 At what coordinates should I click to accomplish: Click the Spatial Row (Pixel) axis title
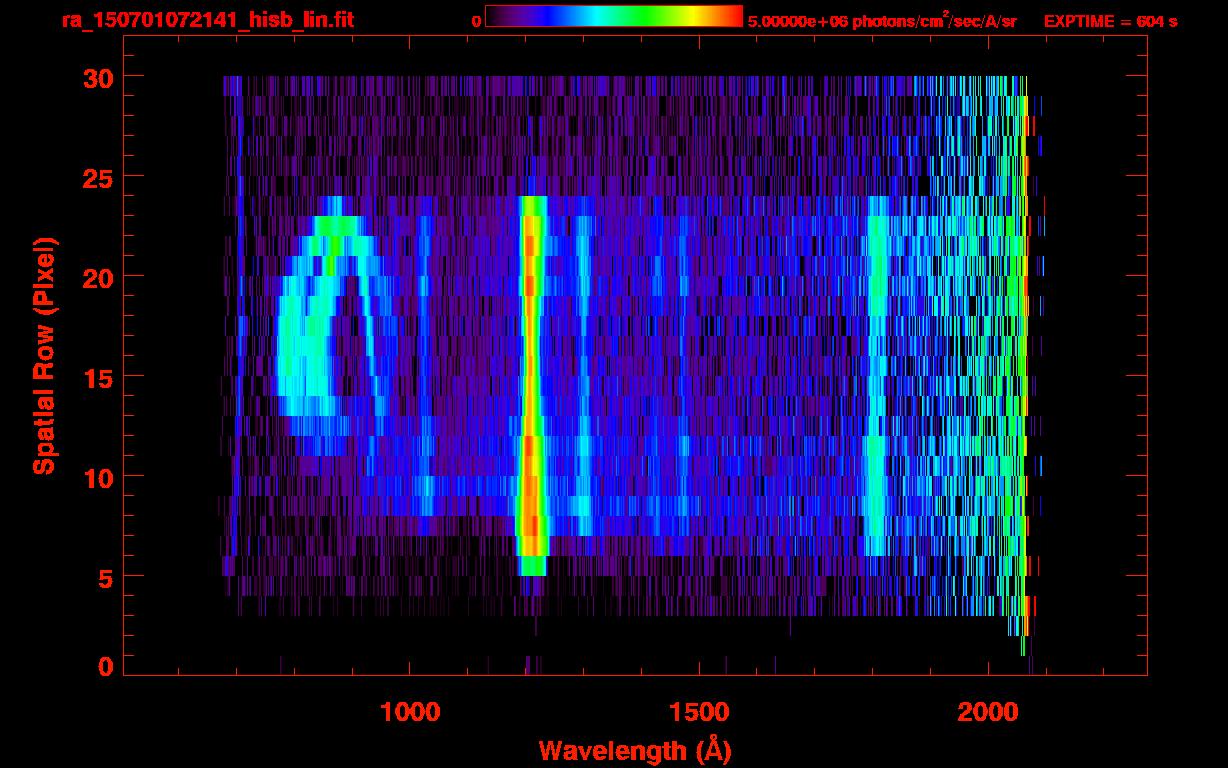(x=44, y=355)
